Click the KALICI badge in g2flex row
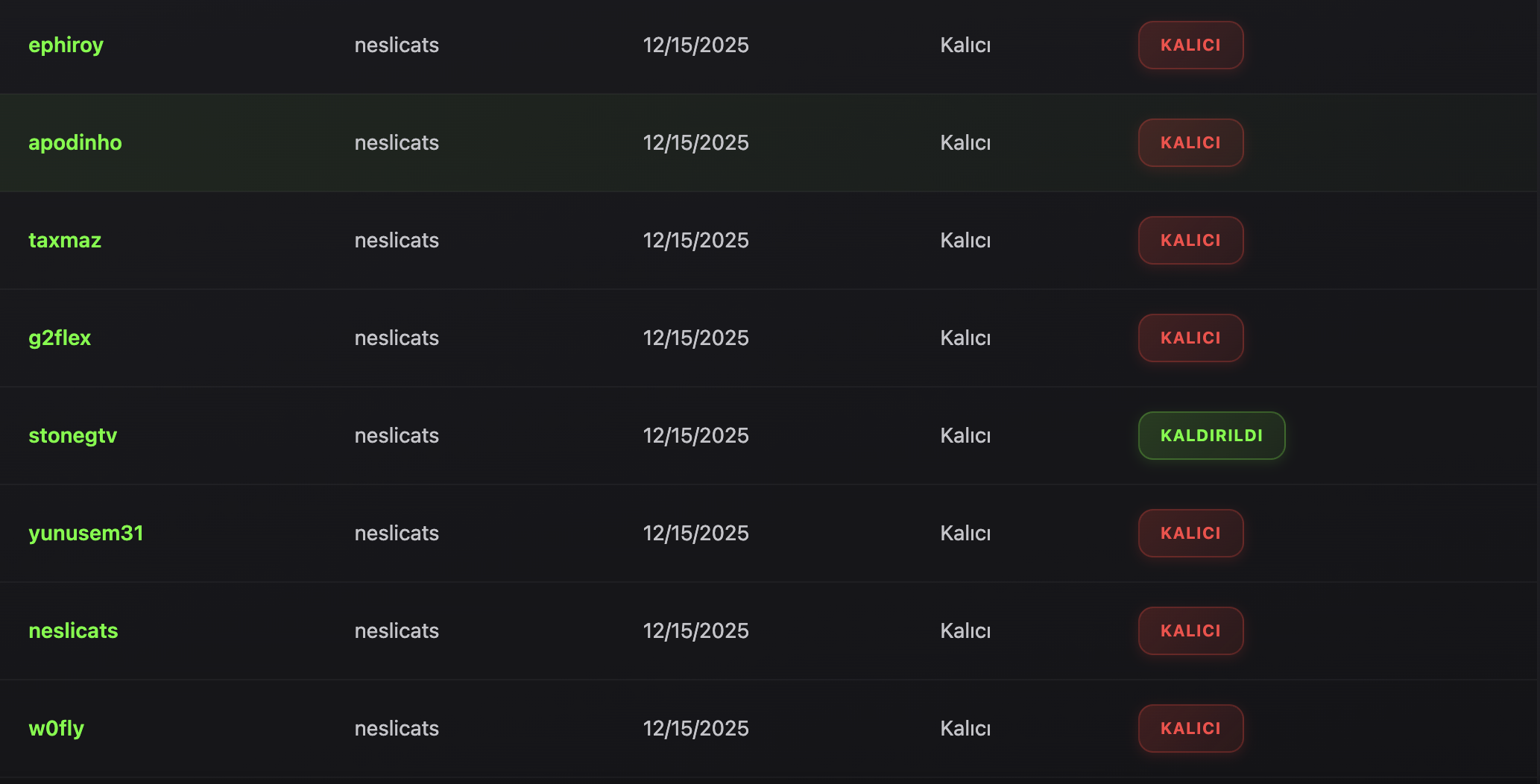The image size is (1540, 784). point(1190,338)
